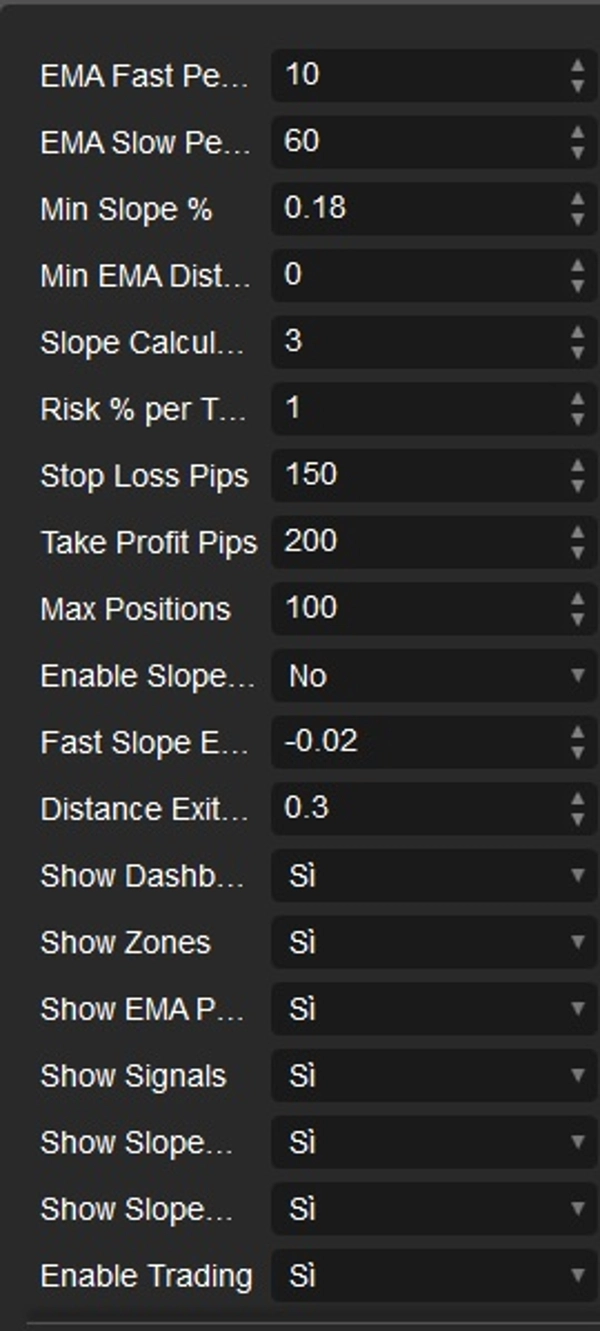Decrease Fast Slope Exit value stepper

pyautogui.click(x=577, y=753)
